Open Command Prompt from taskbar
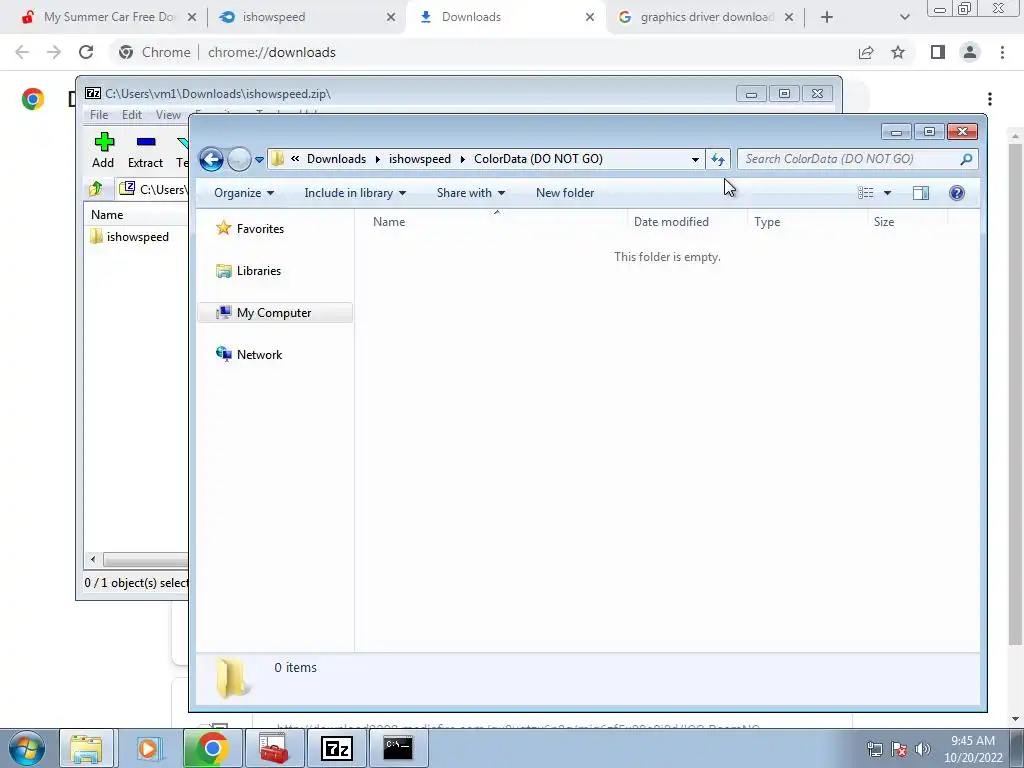 [x=398, y=748]
